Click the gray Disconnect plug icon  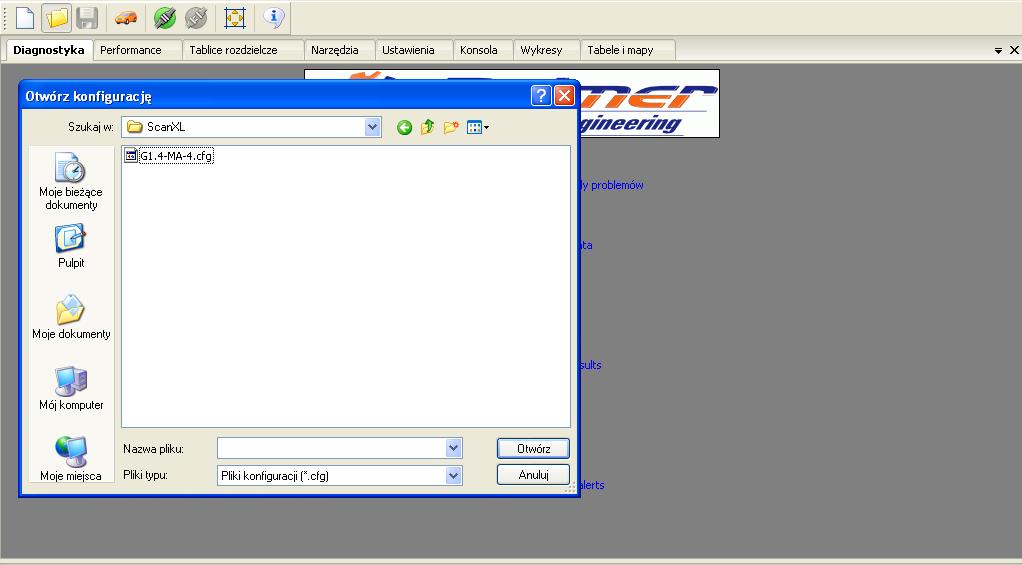[x=196, y=18]
